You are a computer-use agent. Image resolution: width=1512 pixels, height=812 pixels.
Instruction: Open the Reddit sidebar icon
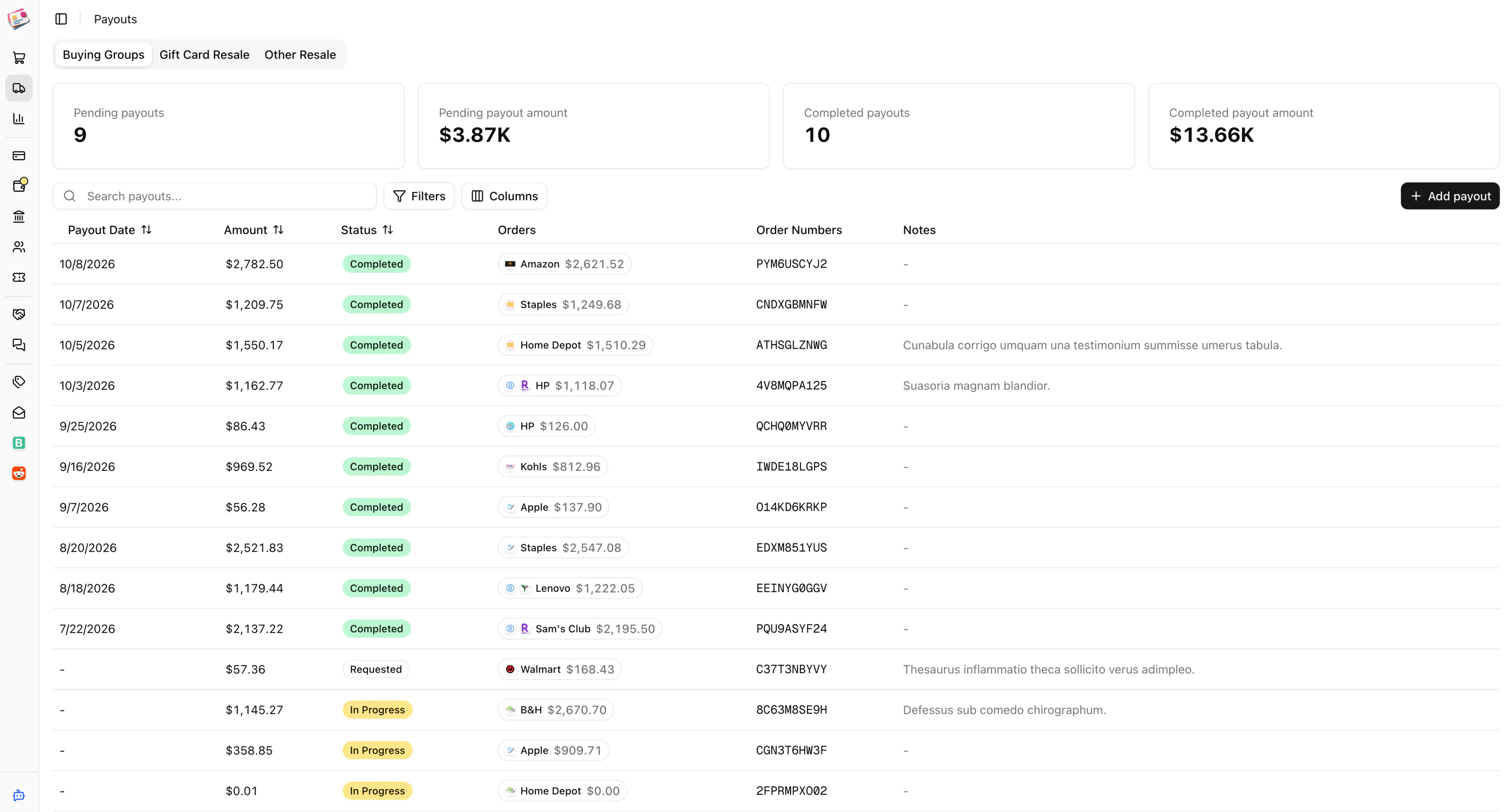pos(19,473)
